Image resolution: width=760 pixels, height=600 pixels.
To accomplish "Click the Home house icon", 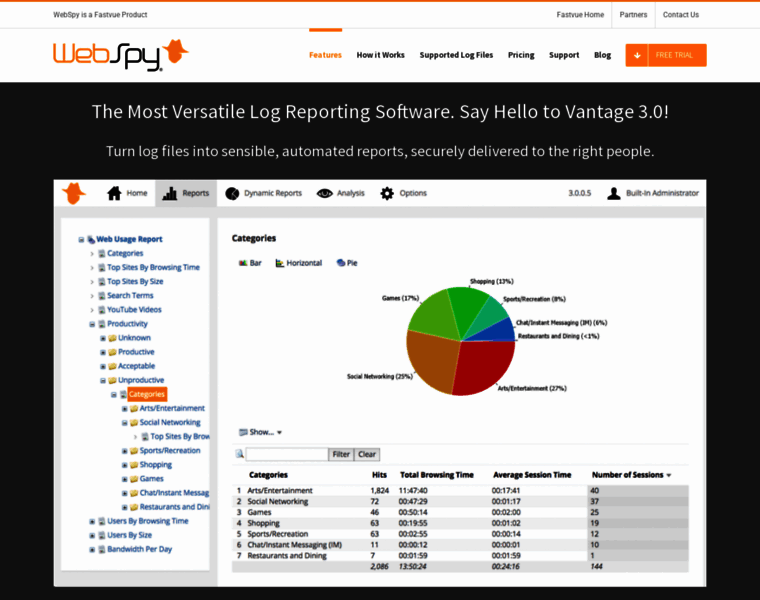I will point(114,193).
